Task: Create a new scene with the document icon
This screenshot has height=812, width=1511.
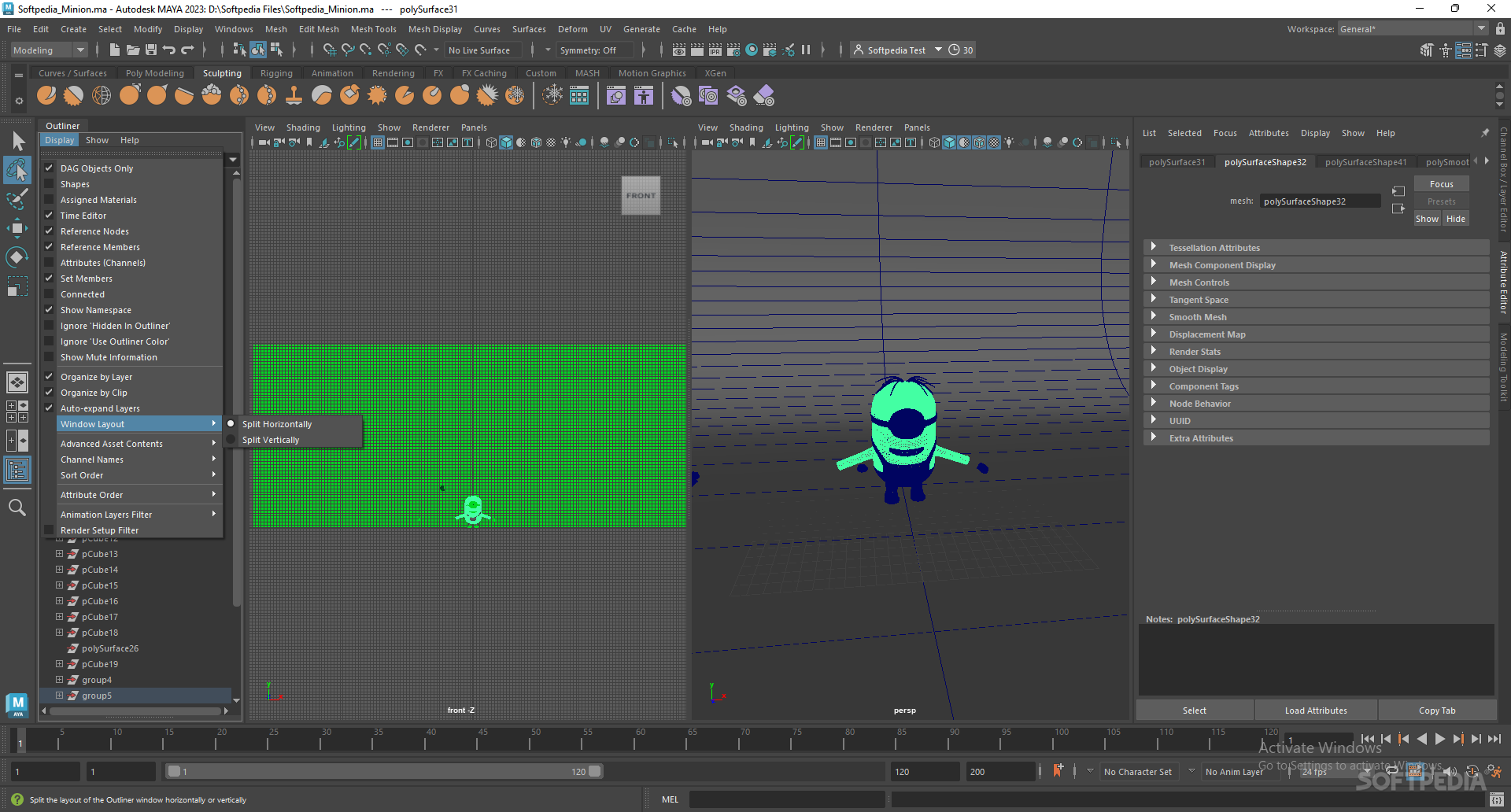Action: pos(115,50)
